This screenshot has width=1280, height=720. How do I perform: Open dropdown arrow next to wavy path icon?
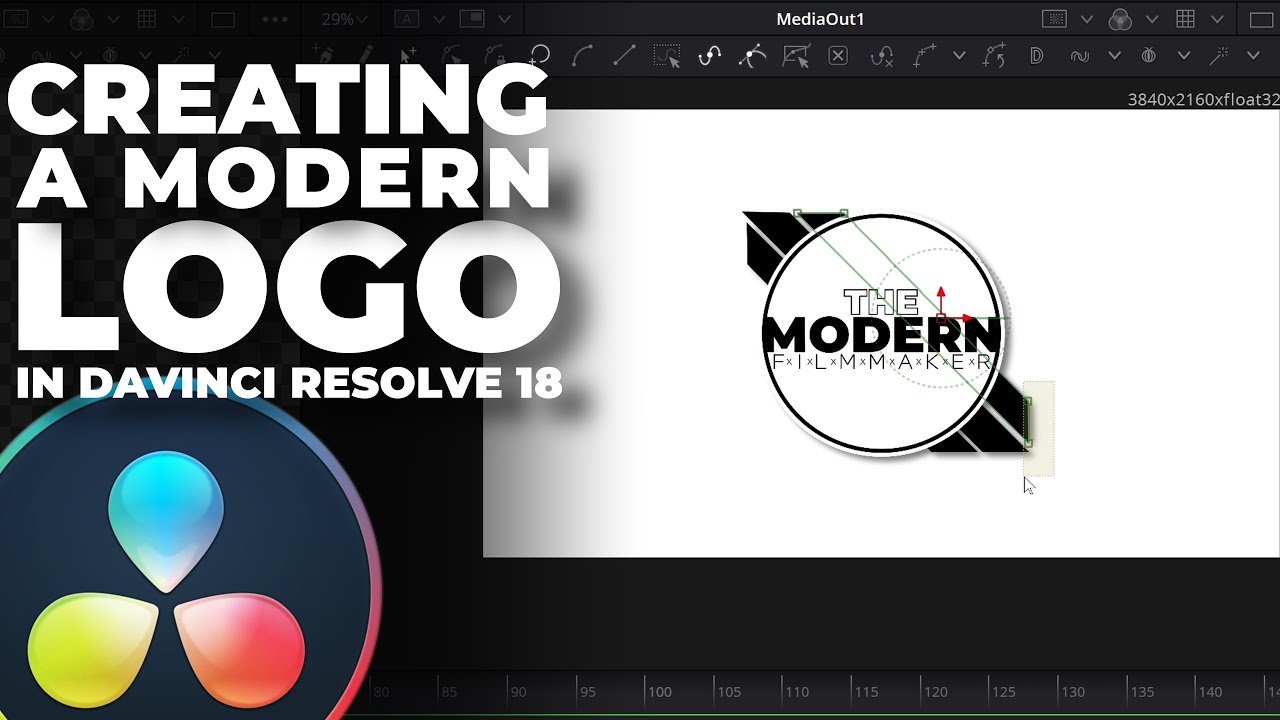[1114, 56]
